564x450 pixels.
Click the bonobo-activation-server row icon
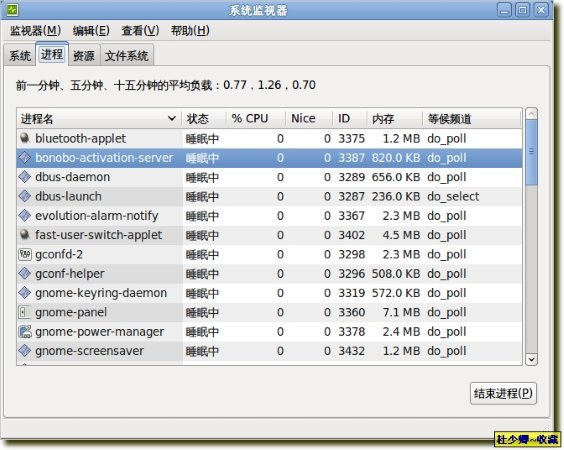[24, 158]
